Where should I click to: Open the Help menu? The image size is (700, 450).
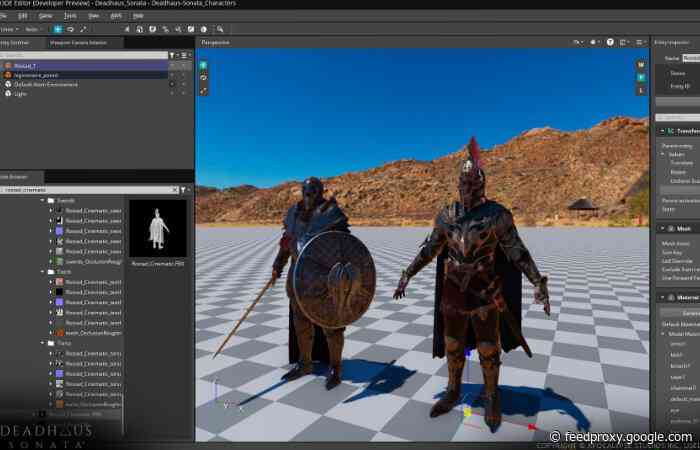(138, 16)
